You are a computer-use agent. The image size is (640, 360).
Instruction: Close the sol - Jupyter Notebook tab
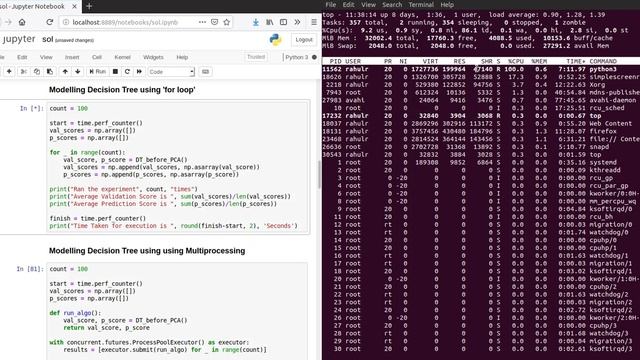click(x=74, y=7)
